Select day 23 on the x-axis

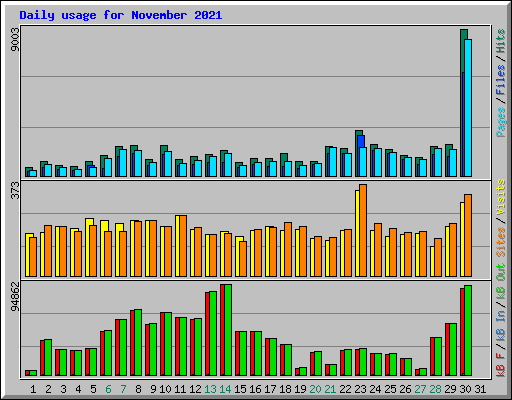360,389
